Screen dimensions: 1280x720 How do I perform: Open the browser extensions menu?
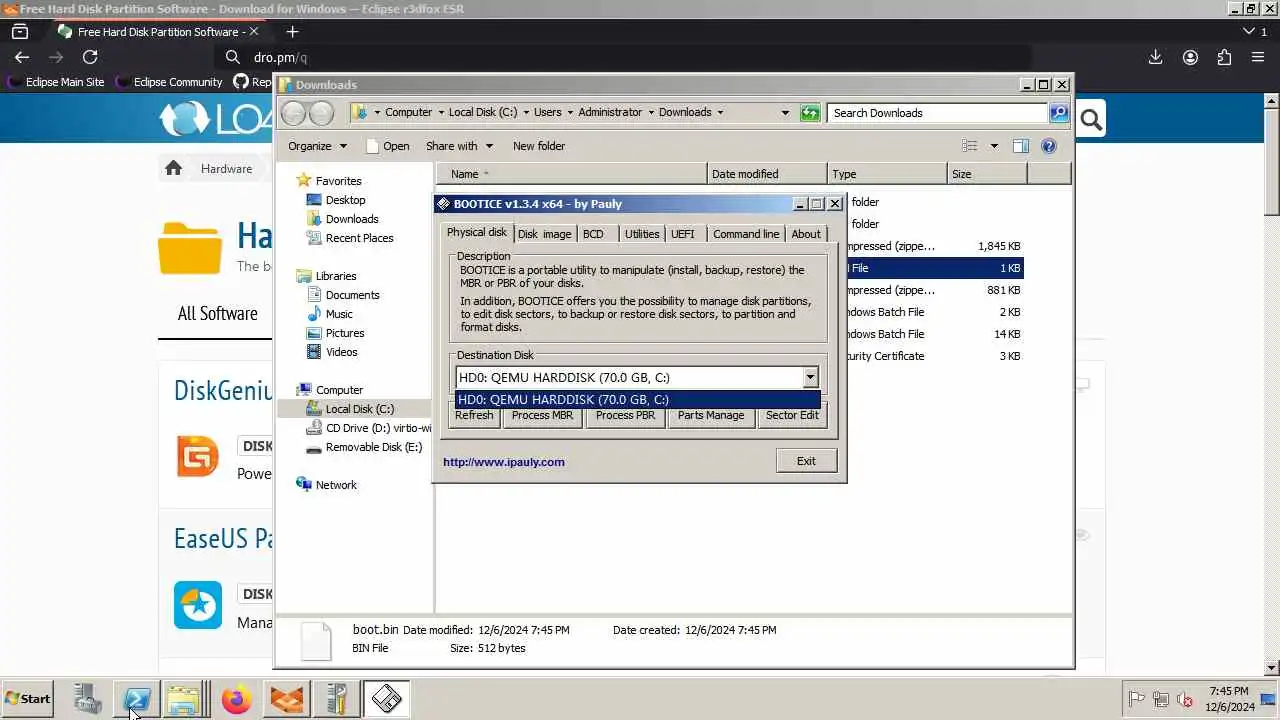pyautogui.click(x=1224, y=57)
